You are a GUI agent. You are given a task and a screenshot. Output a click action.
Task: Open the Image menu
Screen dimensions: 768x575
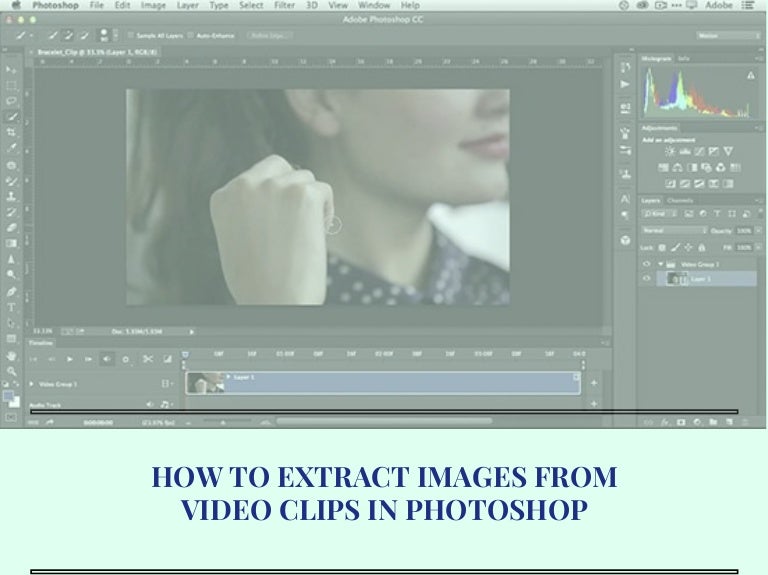pos(153,5)
